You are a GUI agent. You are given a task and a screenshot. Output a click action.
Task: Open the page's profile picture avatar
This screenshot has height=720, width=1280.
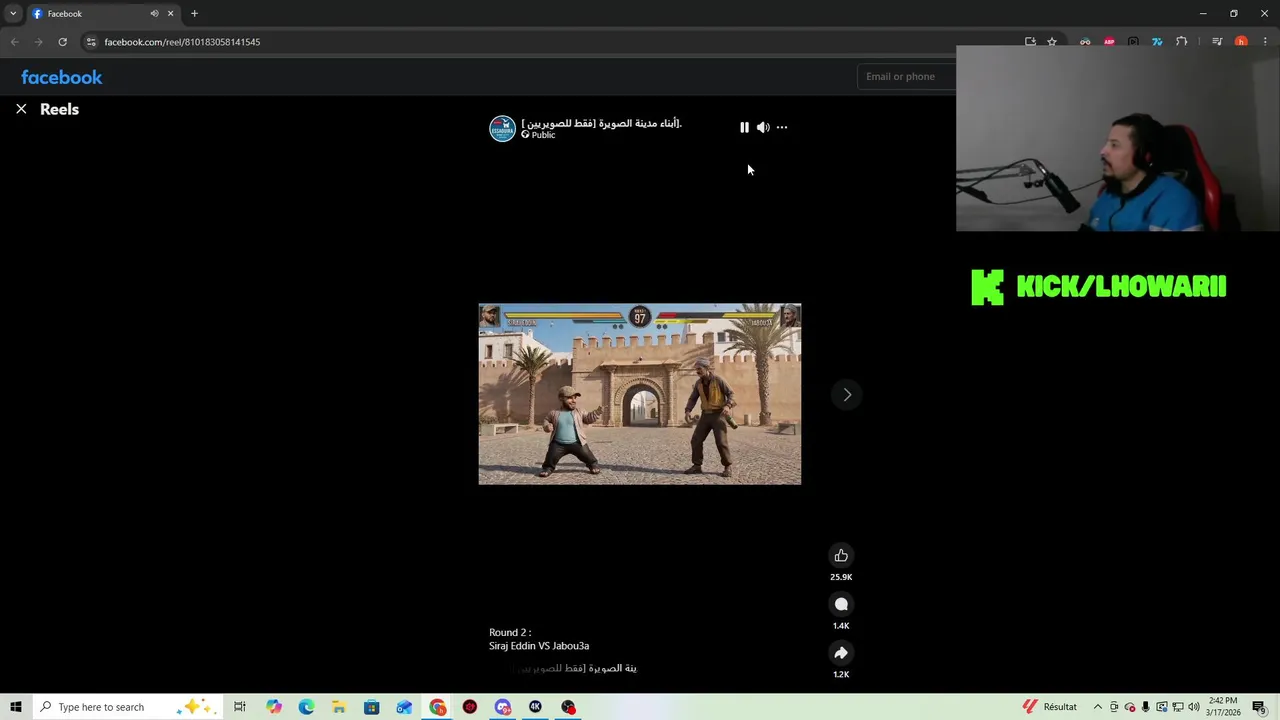502,128
